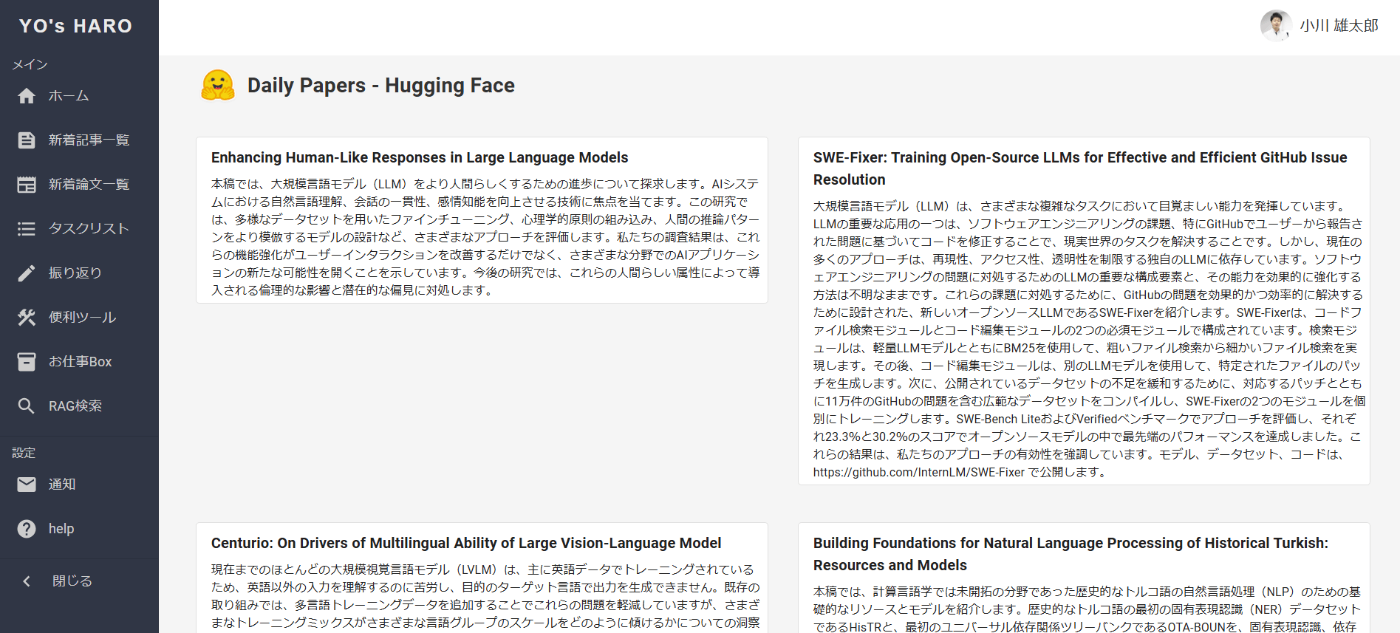Click the envelope icon beside 通知
This screenshot has height=633, width=1400.
[x=27, y=484]
